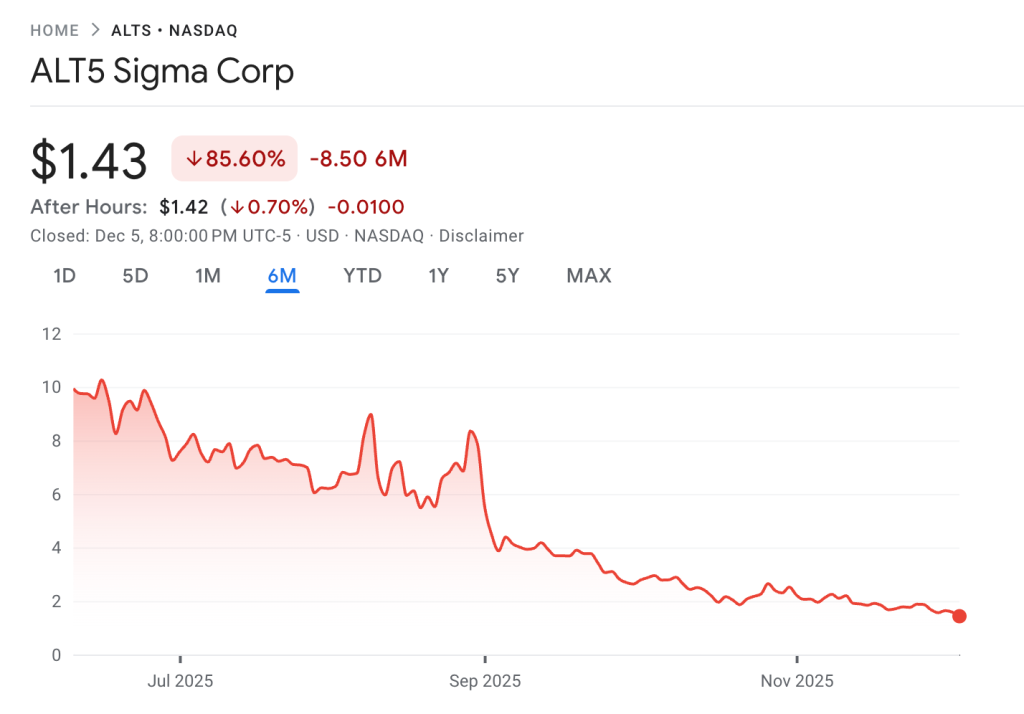
Task: Open the 1M chart view
Action: tap(208, 276)
